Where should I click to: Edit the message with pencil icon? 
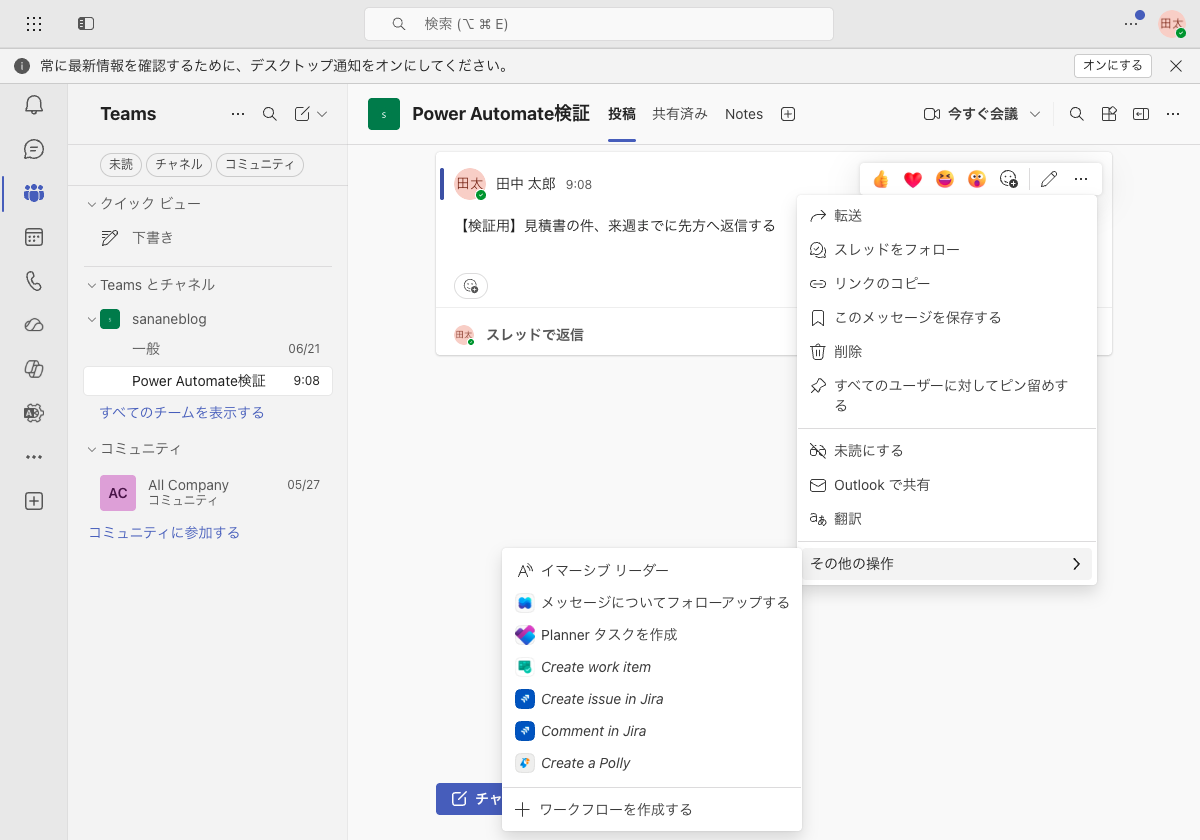tap(1049, 179)
